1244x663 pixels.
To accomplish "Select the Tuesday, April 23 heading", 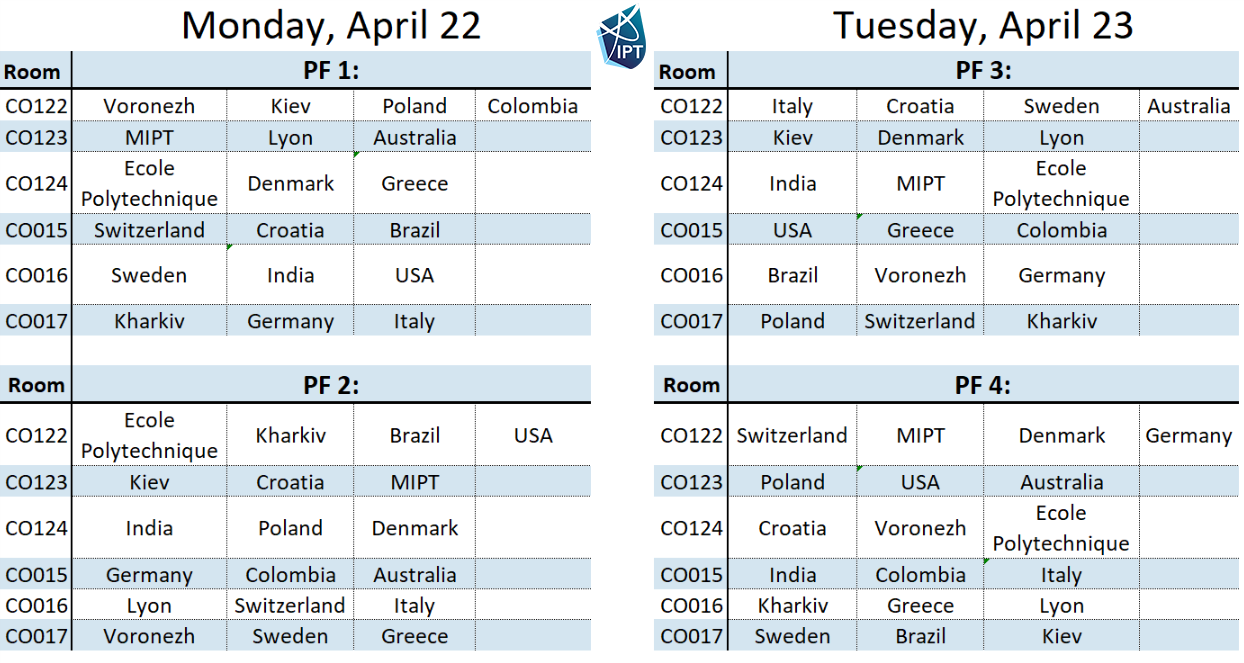I will click(984, 25).
